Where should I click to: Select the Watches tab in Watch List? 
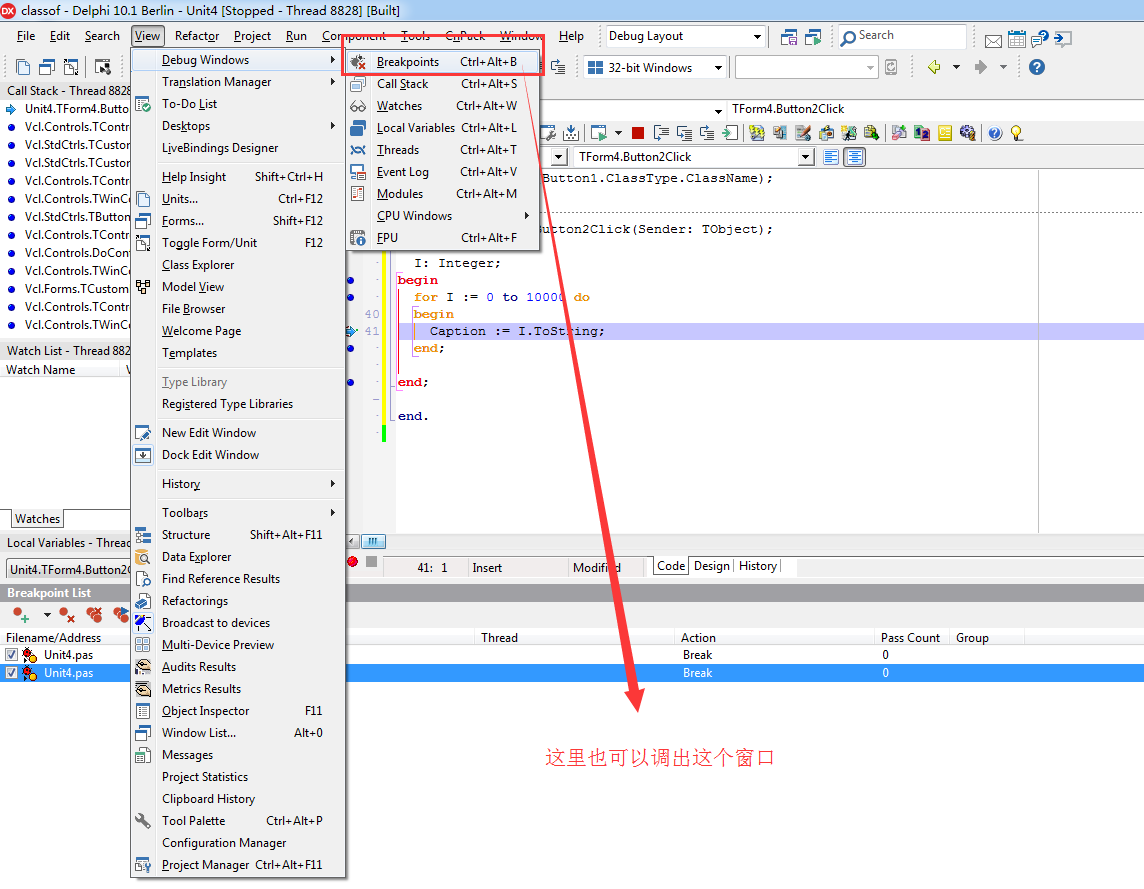pos(37,519)
